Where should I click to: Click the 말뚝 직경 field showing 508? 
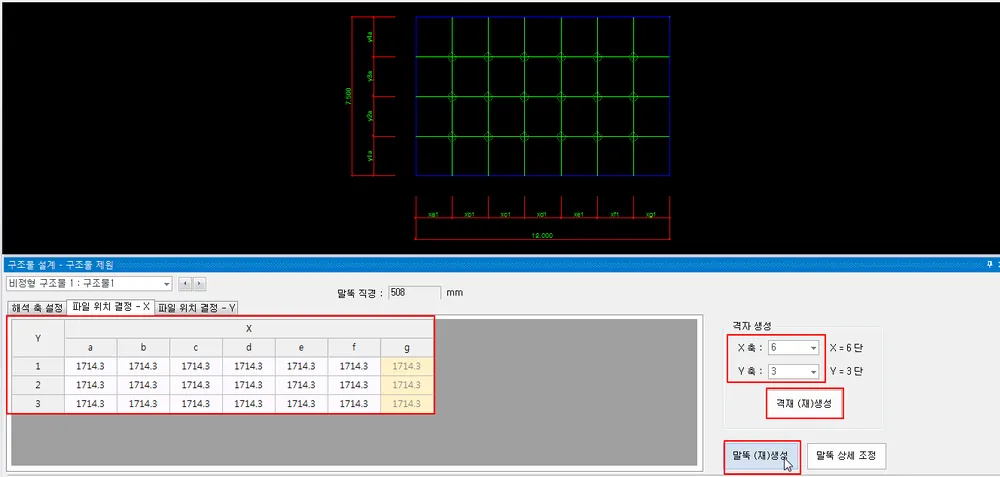pos(414,293)
